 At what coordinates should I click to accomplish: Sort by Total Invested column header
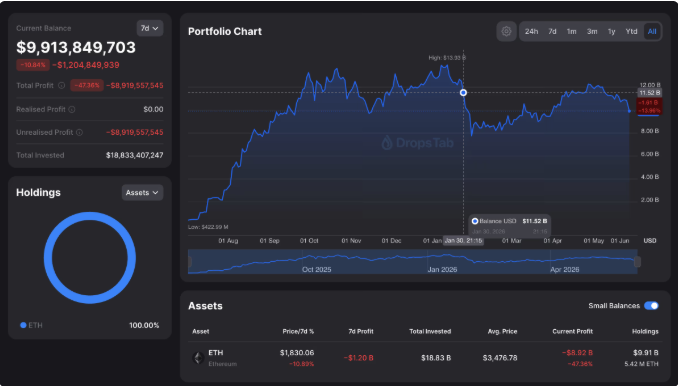pyautogui.click(x=430, y=332)
